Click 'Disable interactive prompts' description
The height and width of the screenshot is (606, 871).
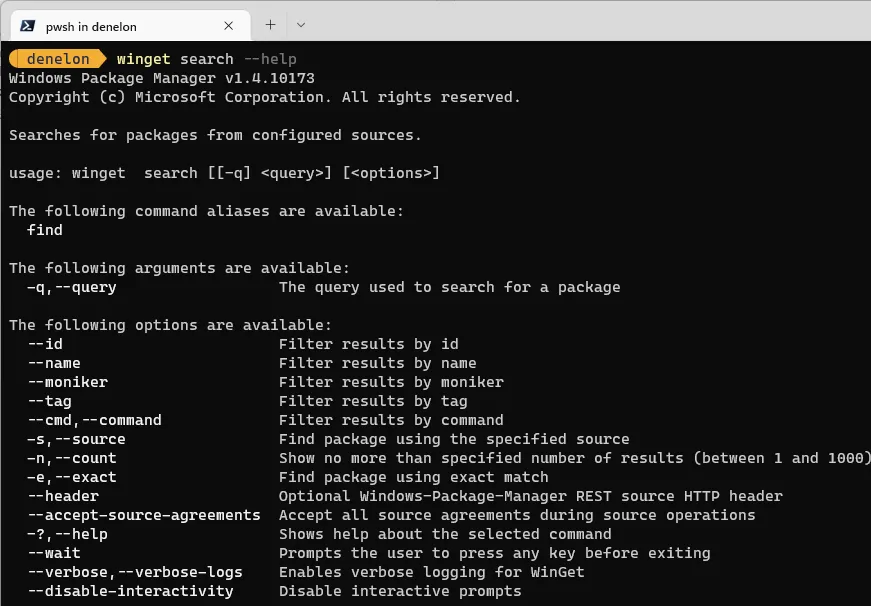tap(400, 591)
